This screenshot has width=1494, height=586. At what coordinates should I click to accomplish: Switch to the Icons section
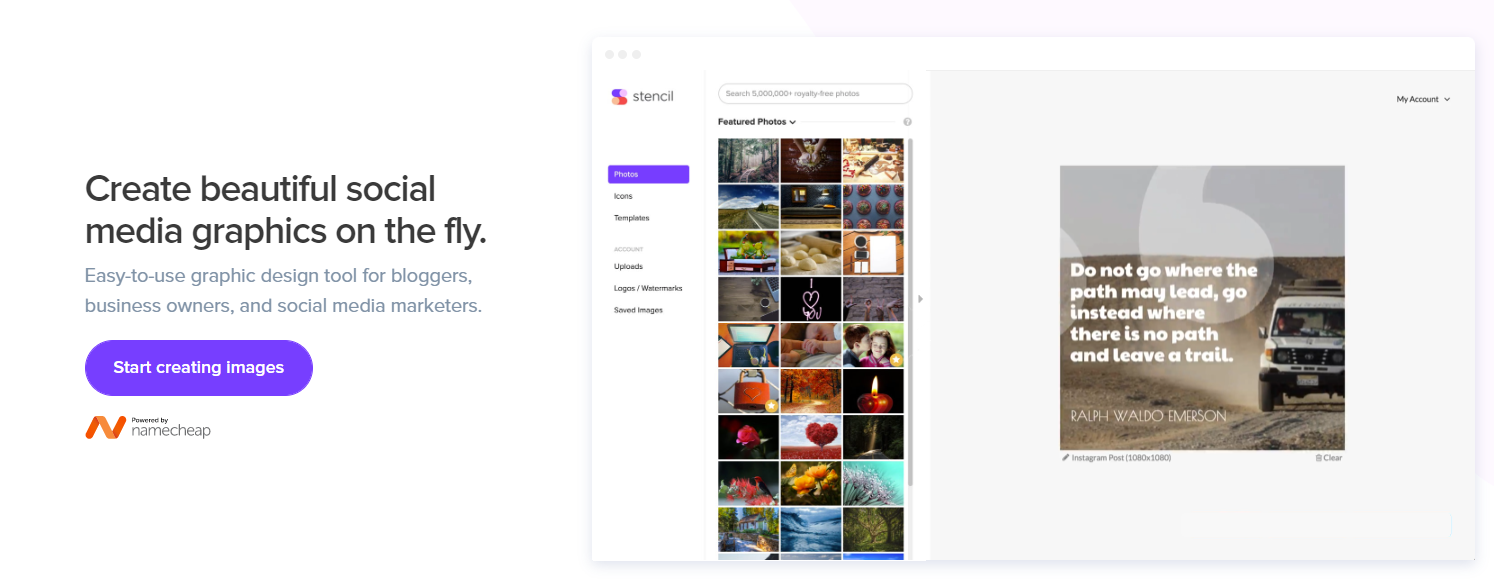(623, 196)
